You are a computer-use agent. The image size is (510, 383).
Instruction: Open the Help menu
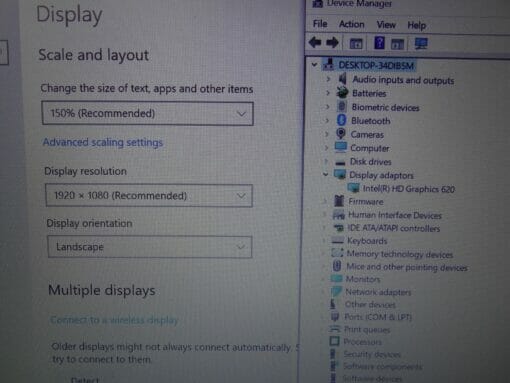417,25
